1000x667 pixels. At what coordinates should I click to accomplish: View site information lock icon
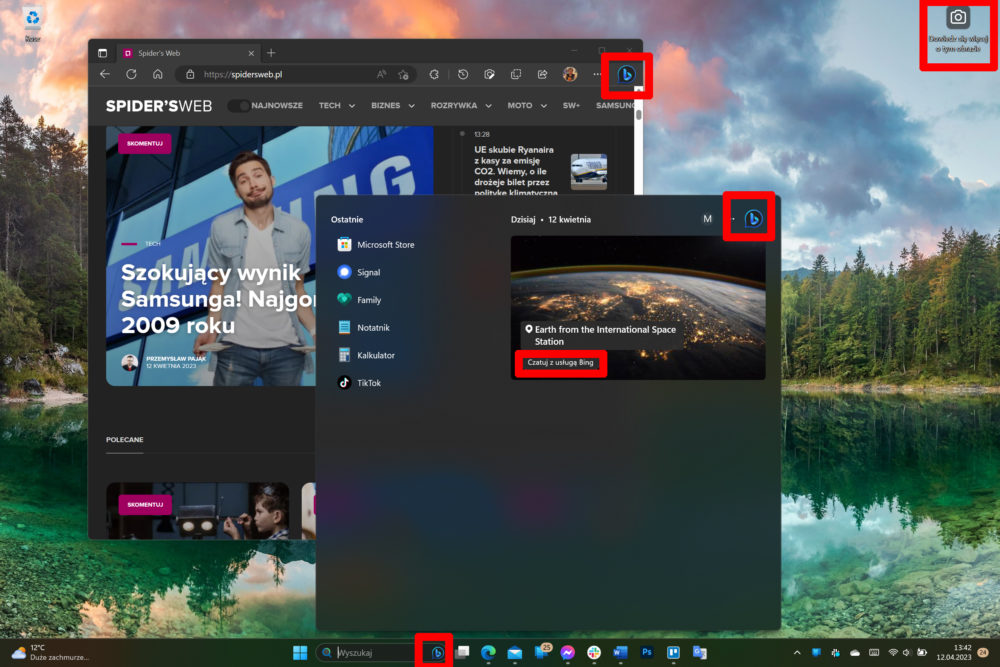190,75
